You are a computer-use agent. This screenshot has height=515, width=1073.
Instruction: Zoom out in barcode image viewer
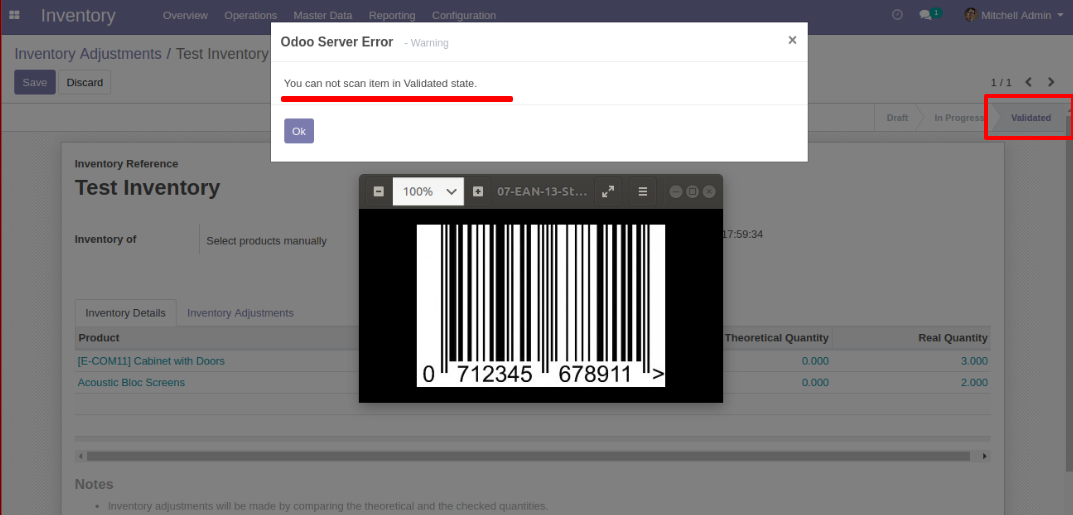pos(378,192)
